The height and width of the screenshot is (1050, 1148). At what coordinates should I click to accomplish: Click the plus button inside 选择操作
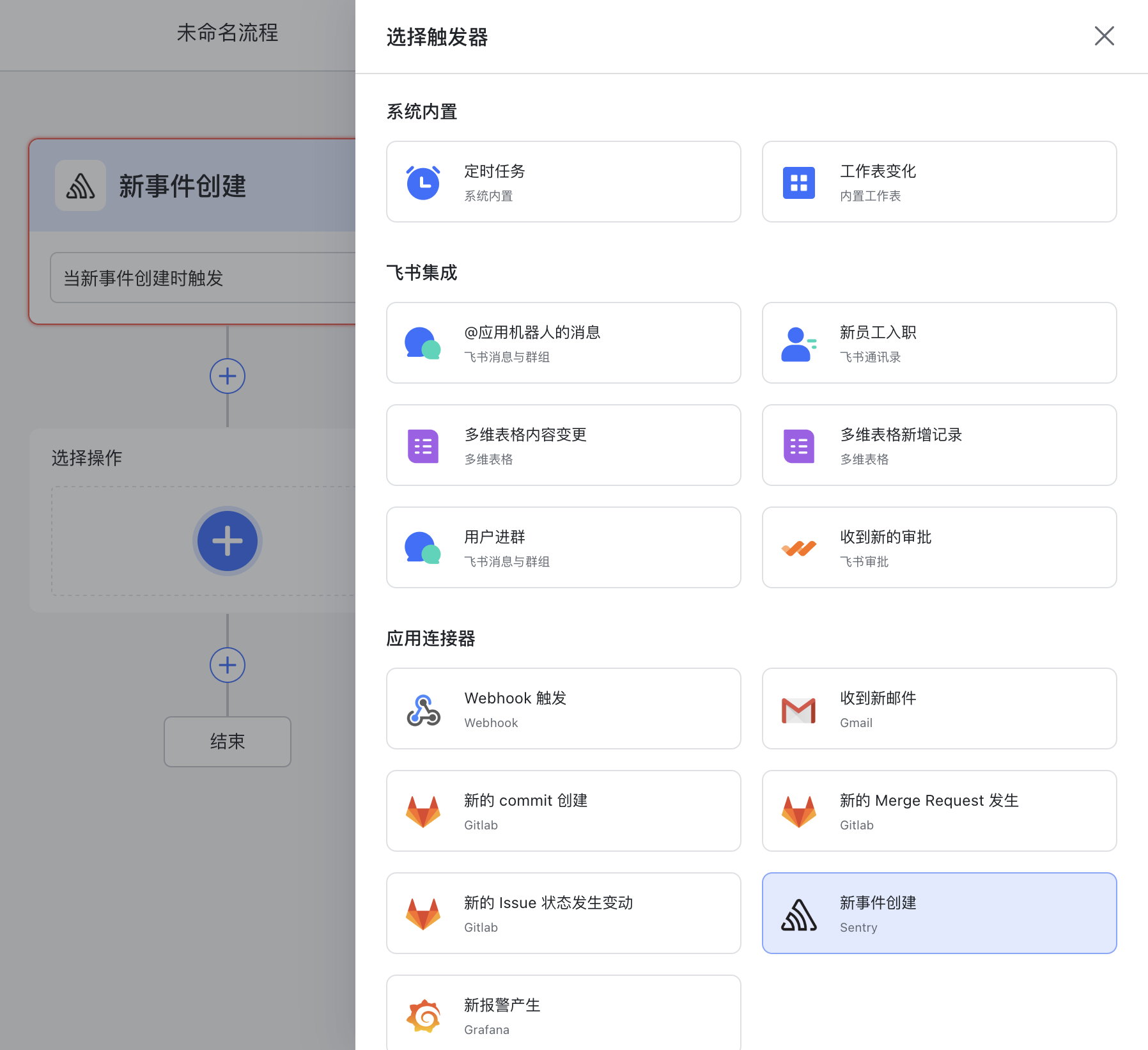pos(227,540)
